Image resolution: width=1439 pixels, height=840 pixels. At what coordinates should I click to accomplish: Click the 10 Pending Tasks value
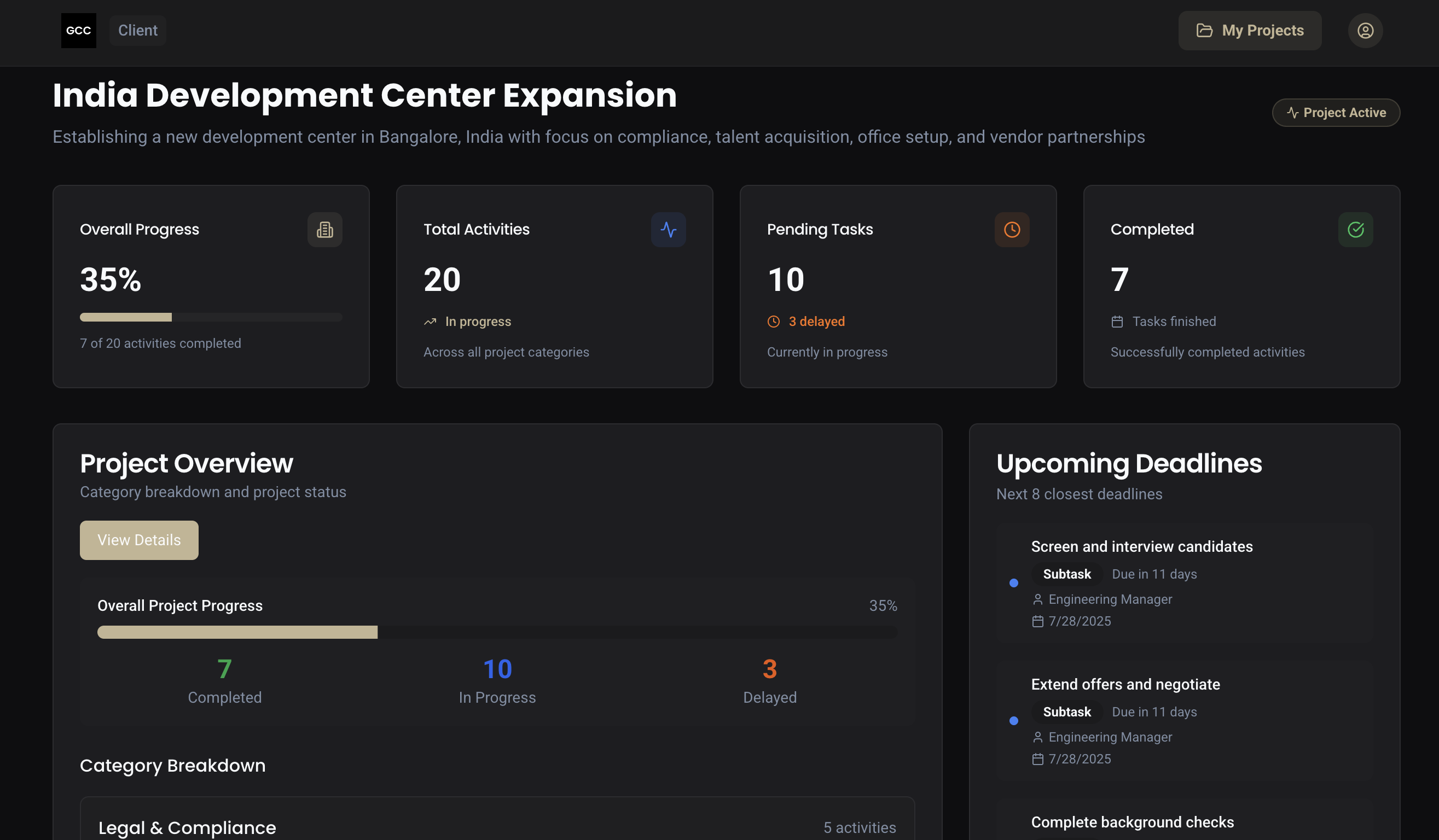click(786, 279)
